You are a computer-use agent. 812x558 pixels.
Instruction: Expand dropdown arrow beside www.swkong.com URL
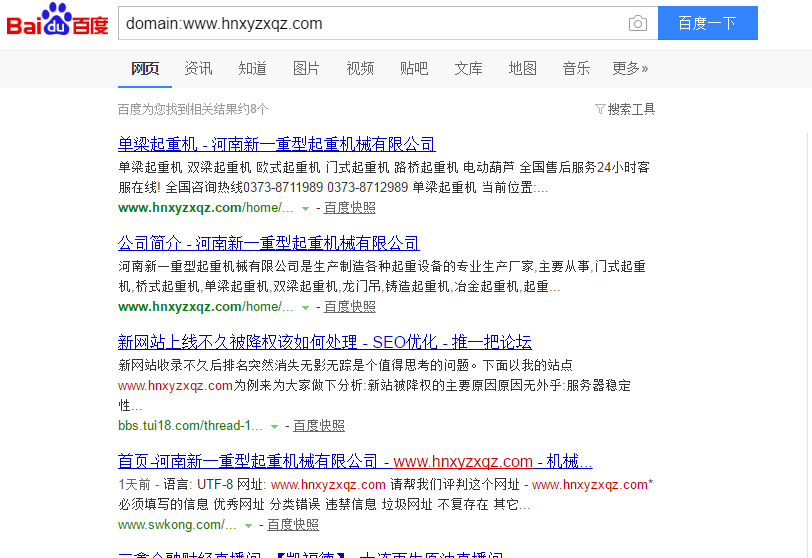(x=249, y=525)
